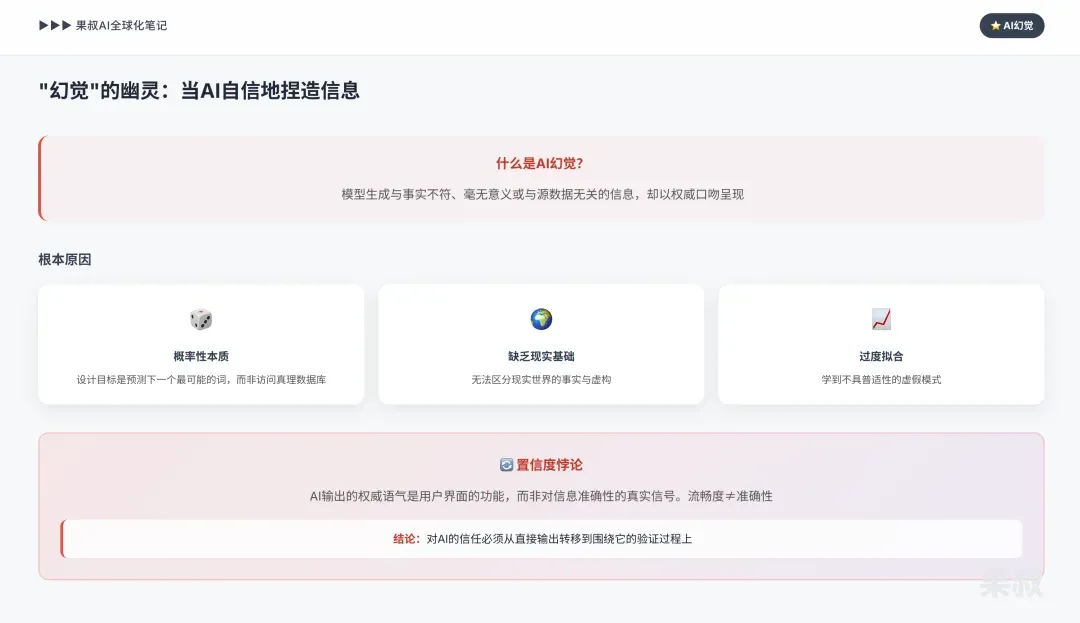Screen dimensions: 1080x623
Task: Click the 果叔 watermark logo
Action: click(1010, 583)
